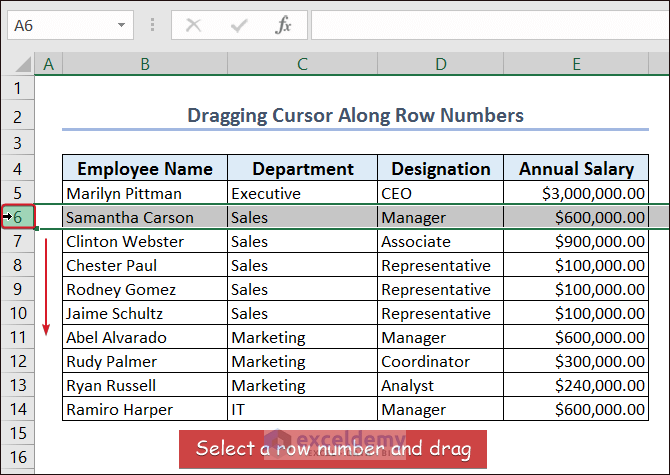Click the Cancel (X) formula bar icon
Screen dimensions: 670x475
(x=194, y=25)
